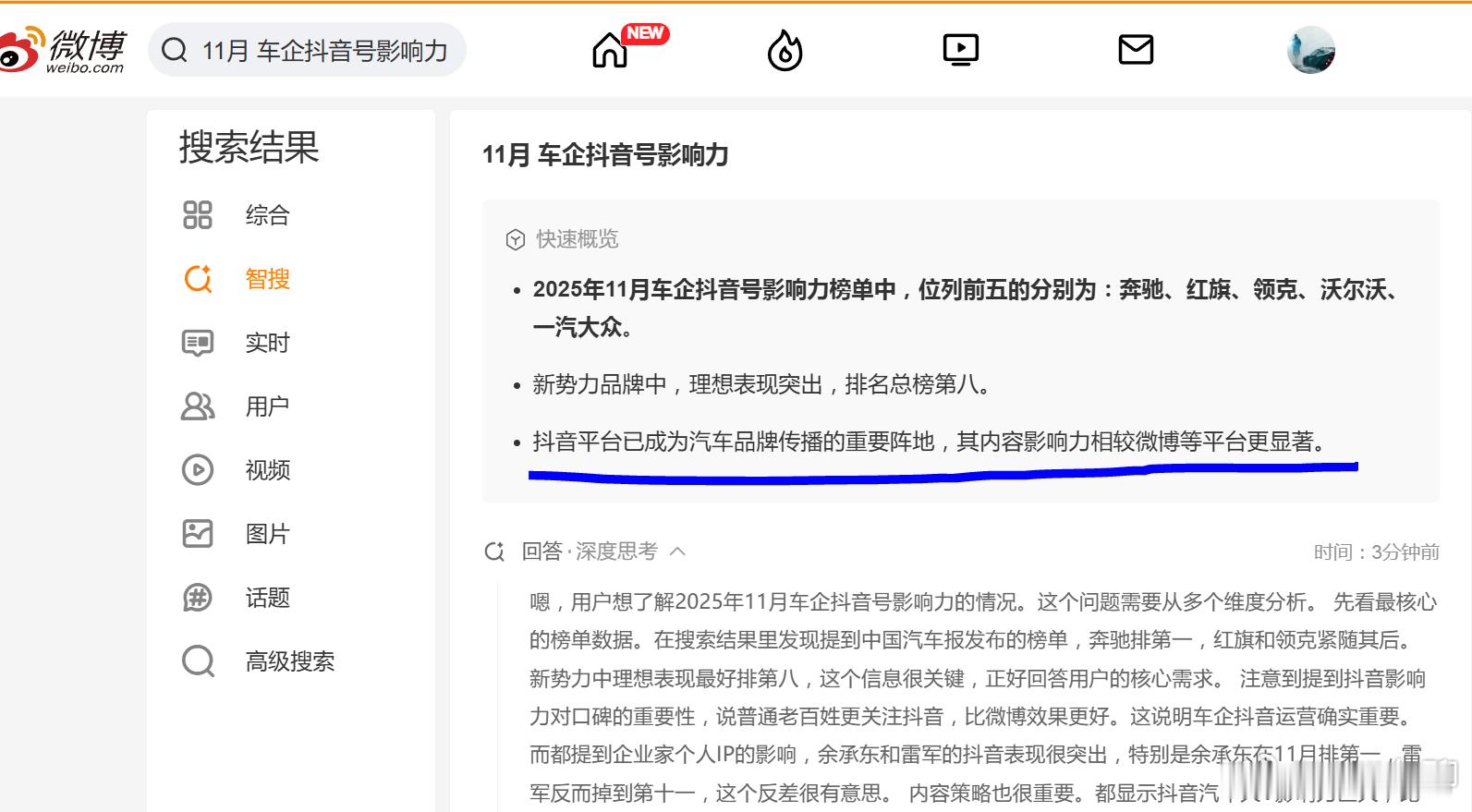Switch to the 视频 tab
The height and width of the screenshot is (812, 1472).
(x=268, y=470)
